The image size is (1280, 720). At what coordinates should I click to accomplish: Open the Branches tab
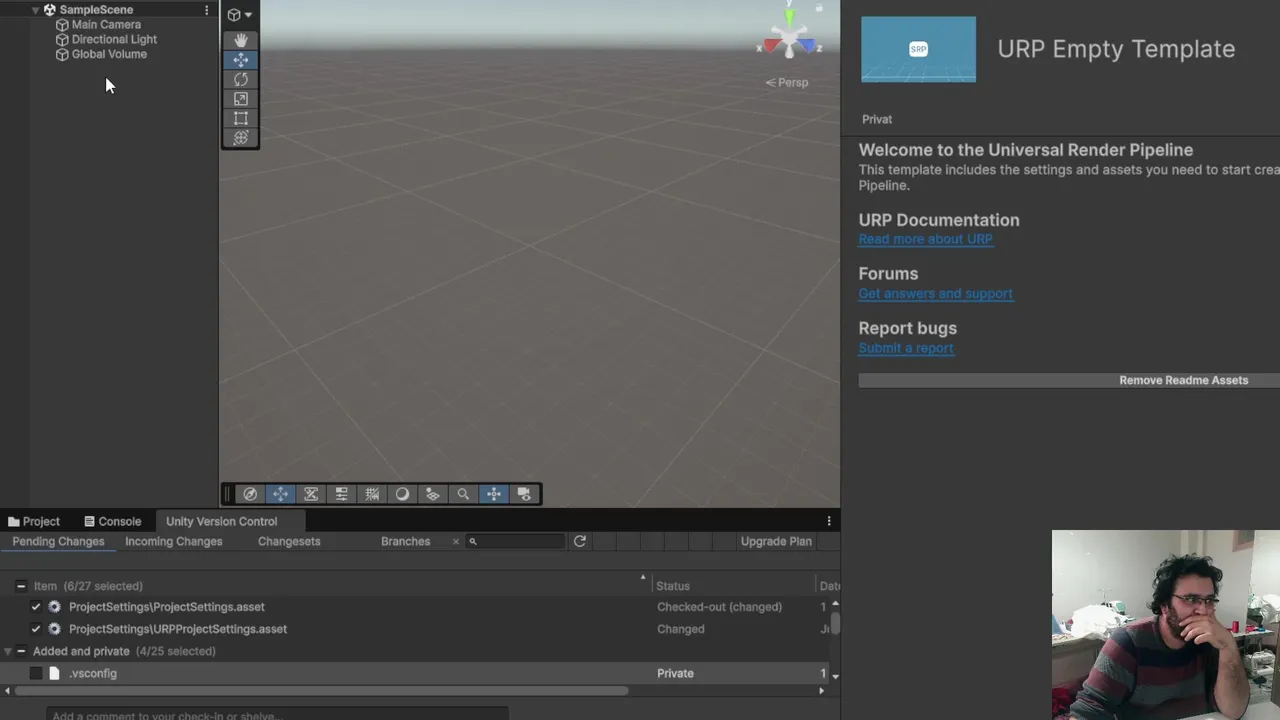coord(405,541)
